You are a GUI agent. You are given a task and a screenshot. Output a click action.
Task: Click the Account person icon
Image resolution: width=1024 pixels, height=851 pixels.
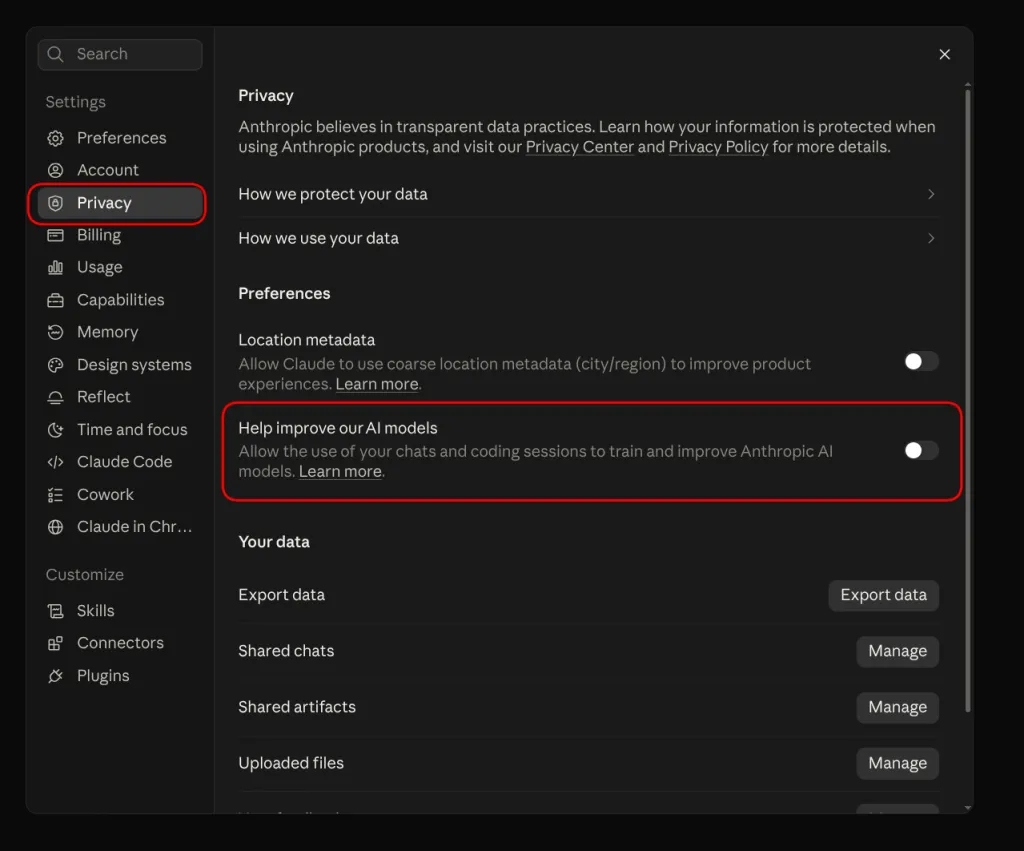pyautogui.click(x=56, y=170)
